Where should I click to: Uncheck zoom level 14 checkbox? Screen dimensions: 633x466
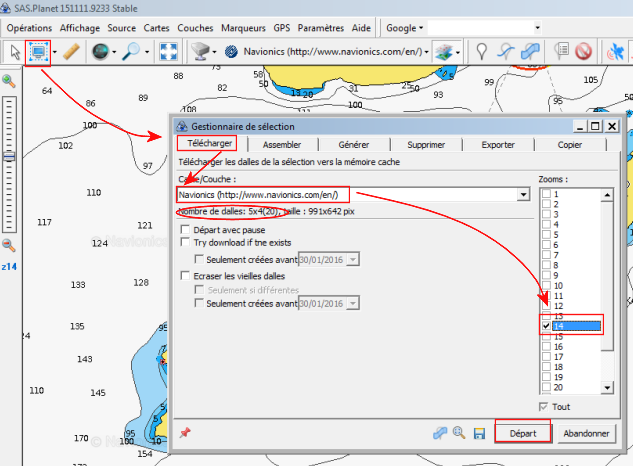click(546, 325)
